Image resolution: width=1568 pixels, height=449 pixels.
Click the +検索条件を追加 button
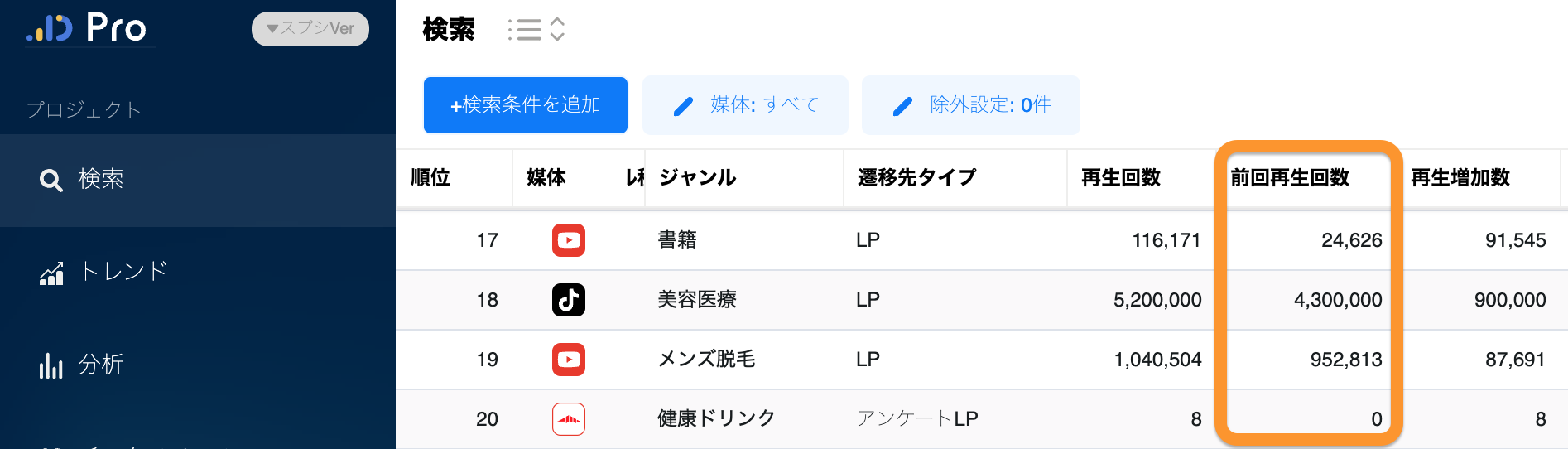[525, 105]
